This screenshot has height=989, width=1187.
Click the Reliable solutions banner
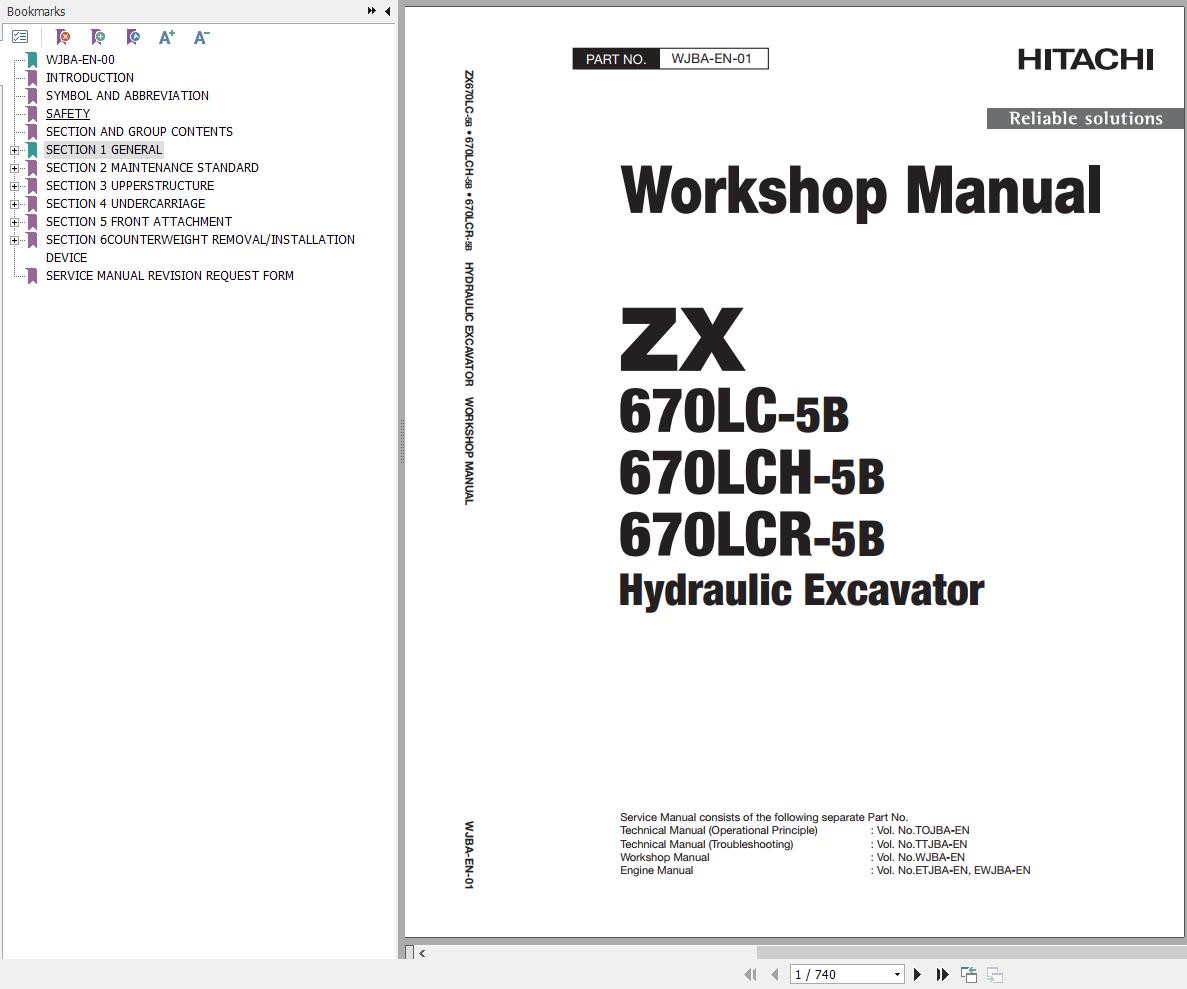tap(1086, 118)
